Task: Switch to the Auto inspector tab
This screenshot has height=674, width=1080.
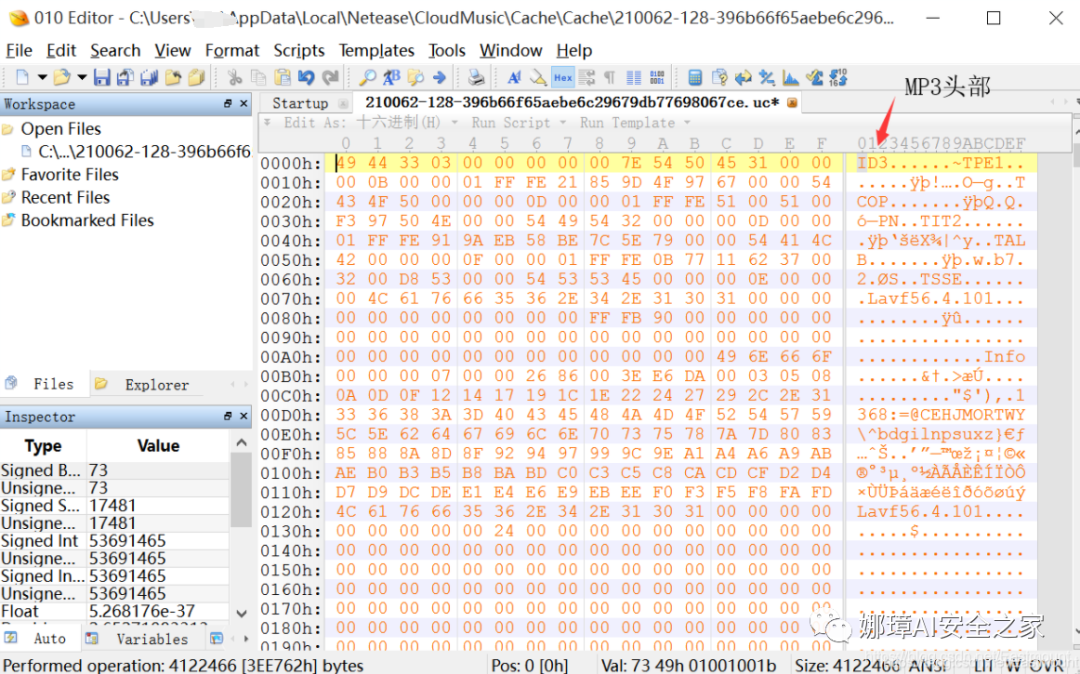Action: pyautogui.click(x=41, y=639)
